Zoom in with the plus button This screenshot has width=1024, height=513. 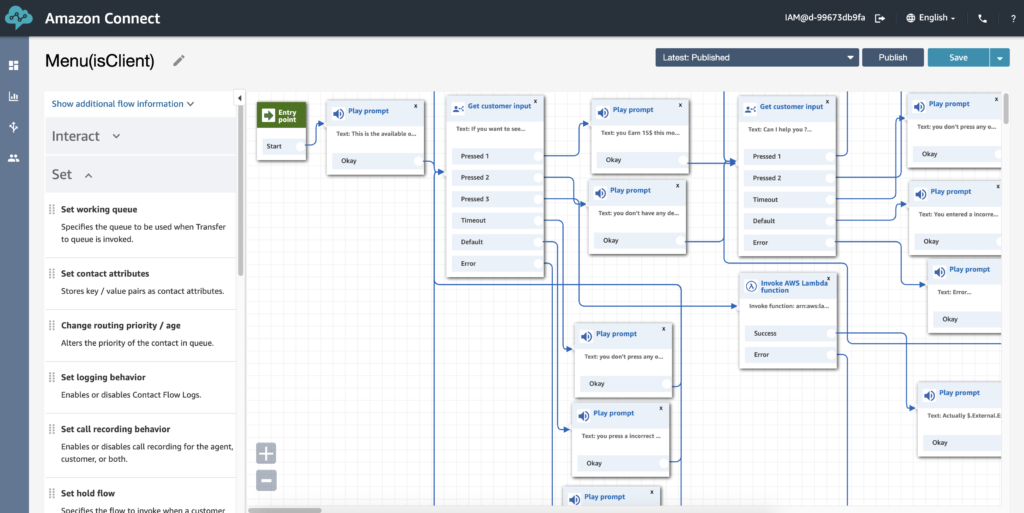266,453
